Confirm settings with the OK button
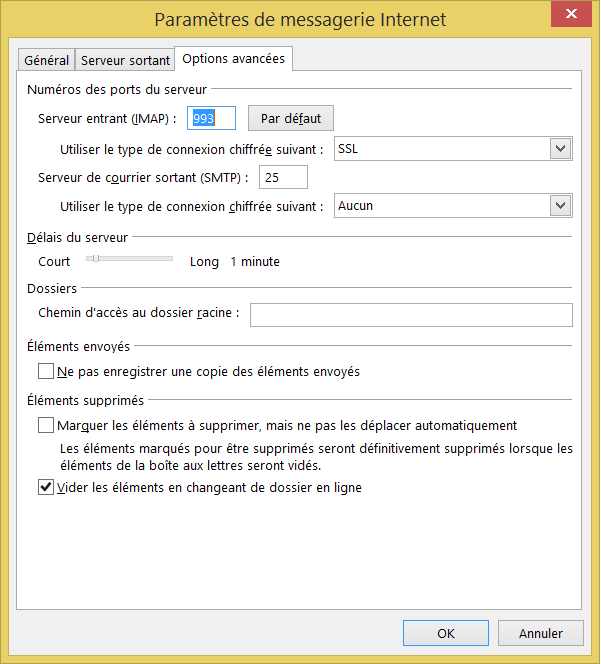This screenshot has height=664, width=601. pos(446,633)
